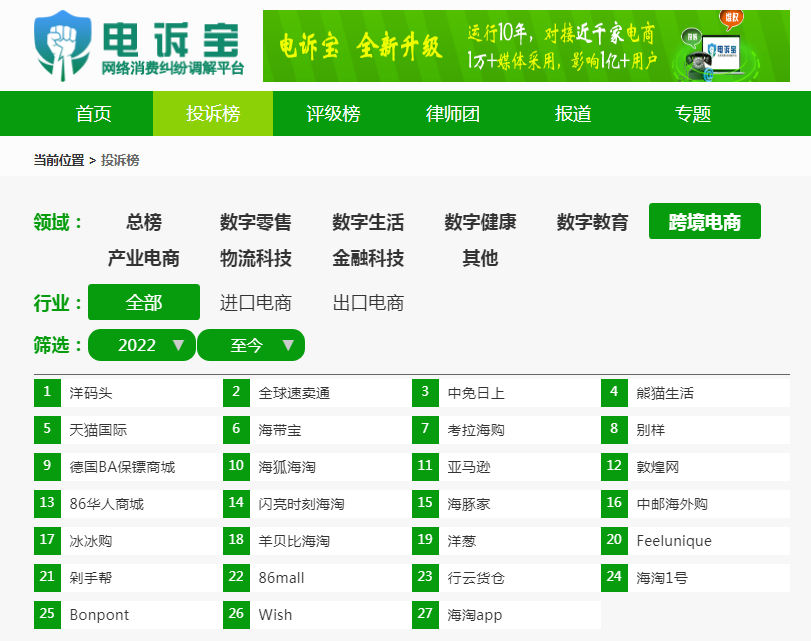Image resolution: width=811 pixels, height=641 pixels.
Task: Open the 报道 navigation tab
Action: [x=573, y=113]
